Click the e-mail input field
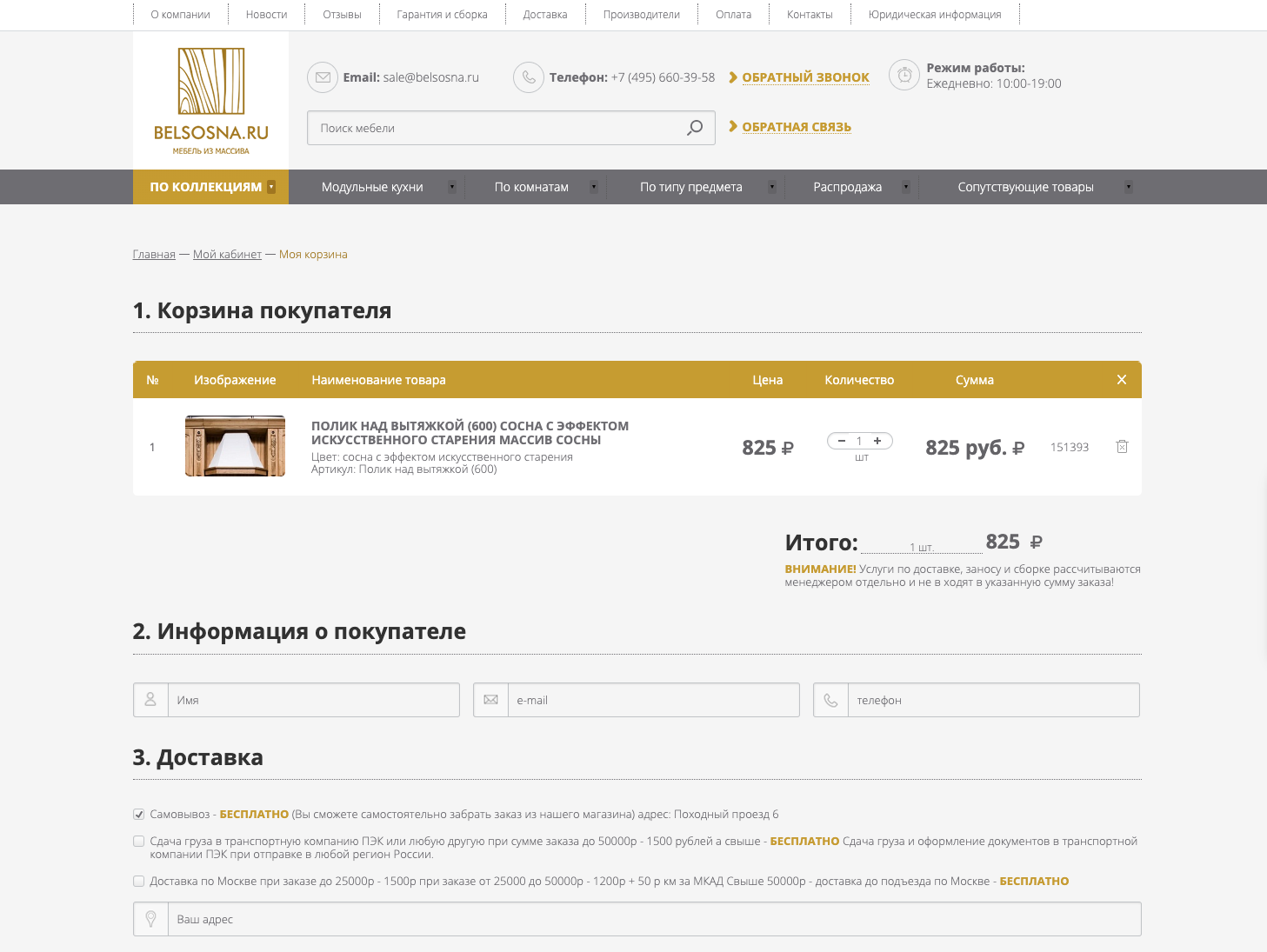 tap(652, 700)
